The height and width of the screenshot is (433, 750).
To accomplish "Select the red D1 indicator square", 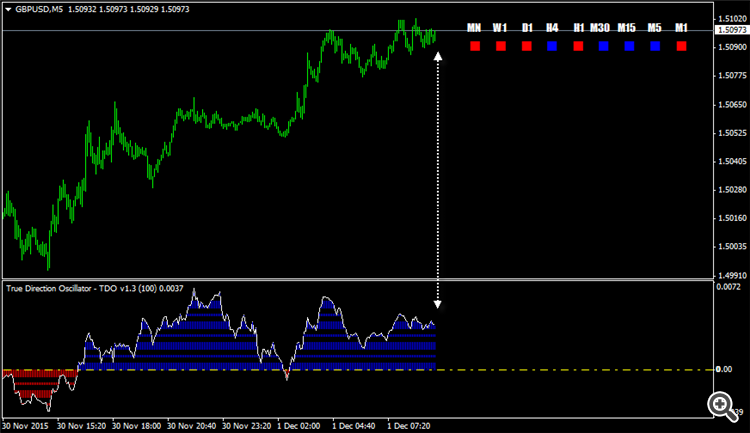I will 527,46.
